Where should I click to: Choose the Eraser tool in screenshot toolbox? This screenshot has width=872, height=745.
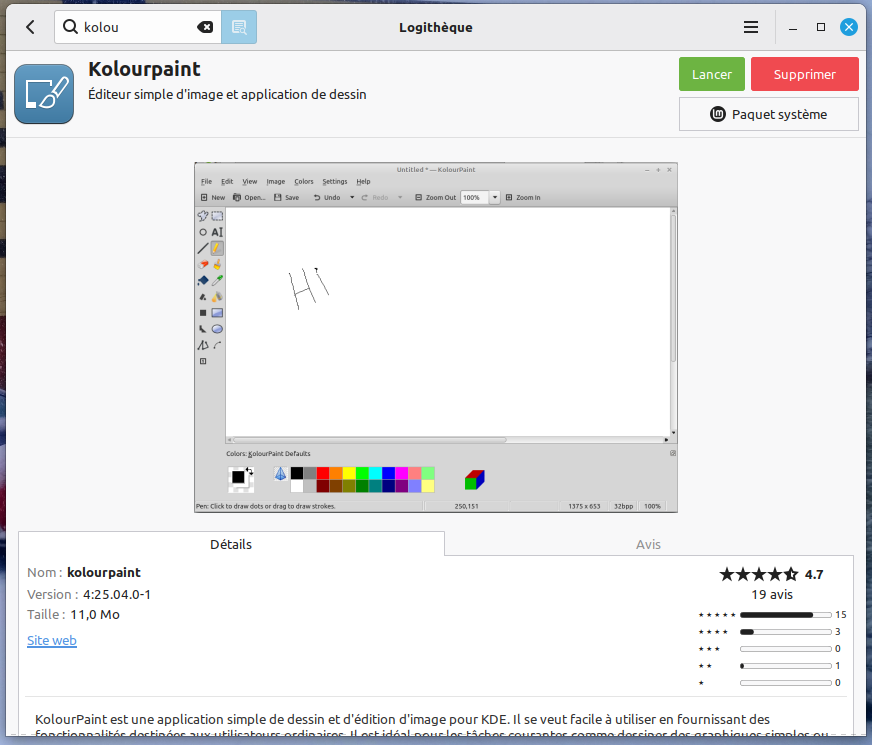pyautogui.click(x=203, y=264)
